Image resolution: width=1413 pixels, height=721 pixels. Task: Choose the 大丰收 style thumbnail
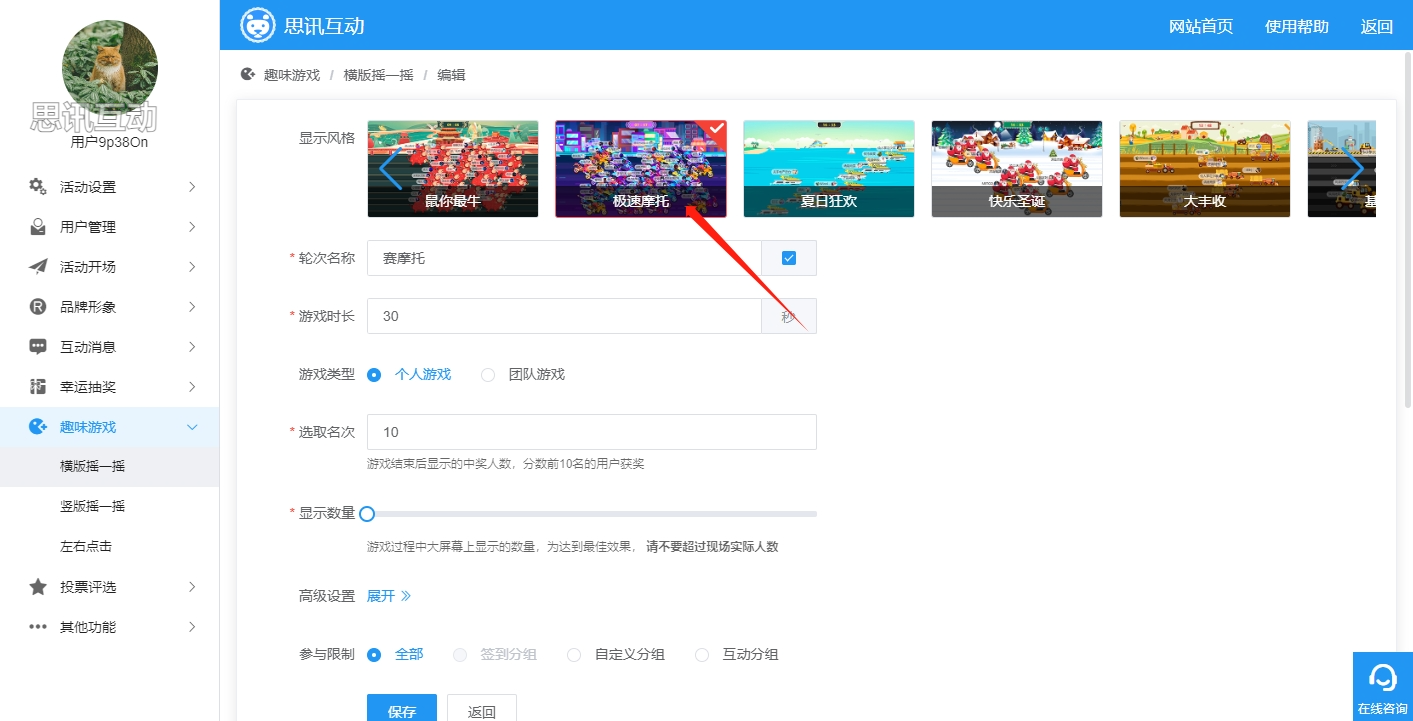point(1205,169)
